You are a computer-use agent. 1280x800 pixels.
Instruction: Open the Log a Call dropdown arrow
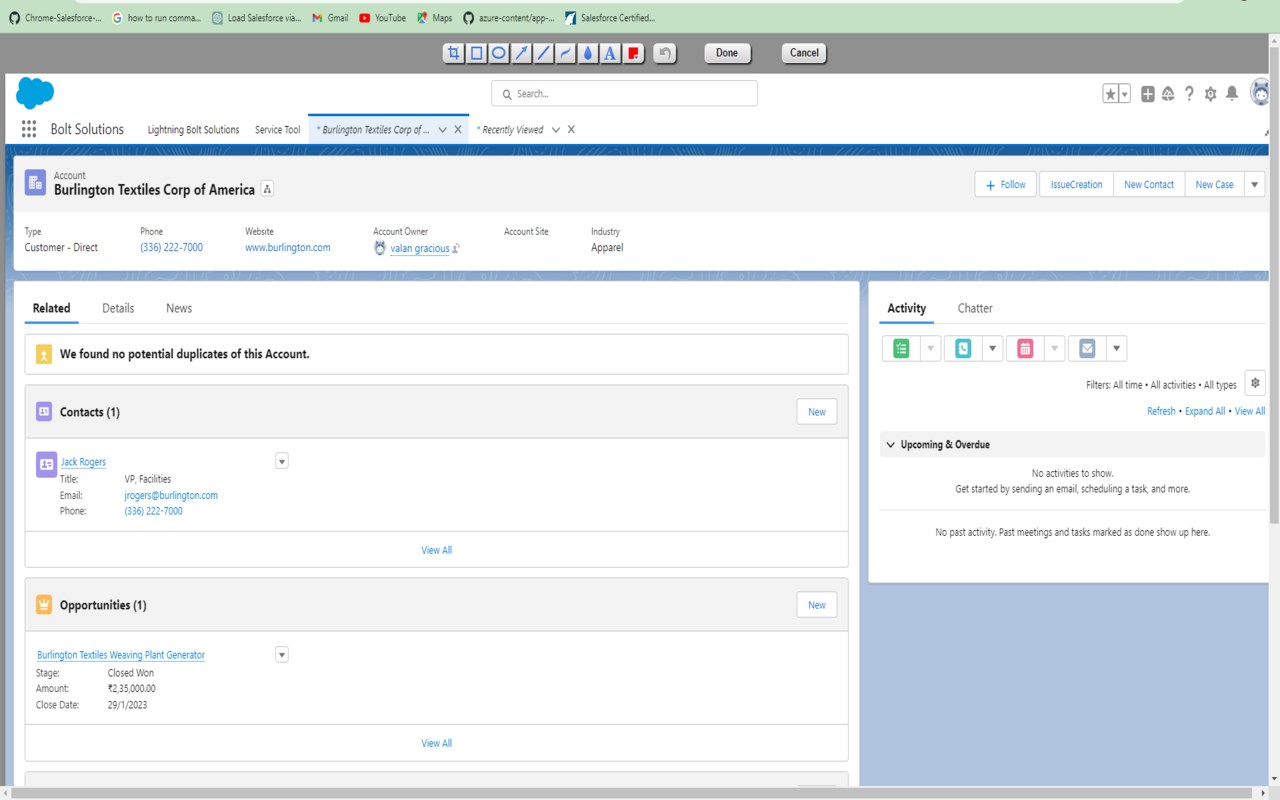(992, 348)
